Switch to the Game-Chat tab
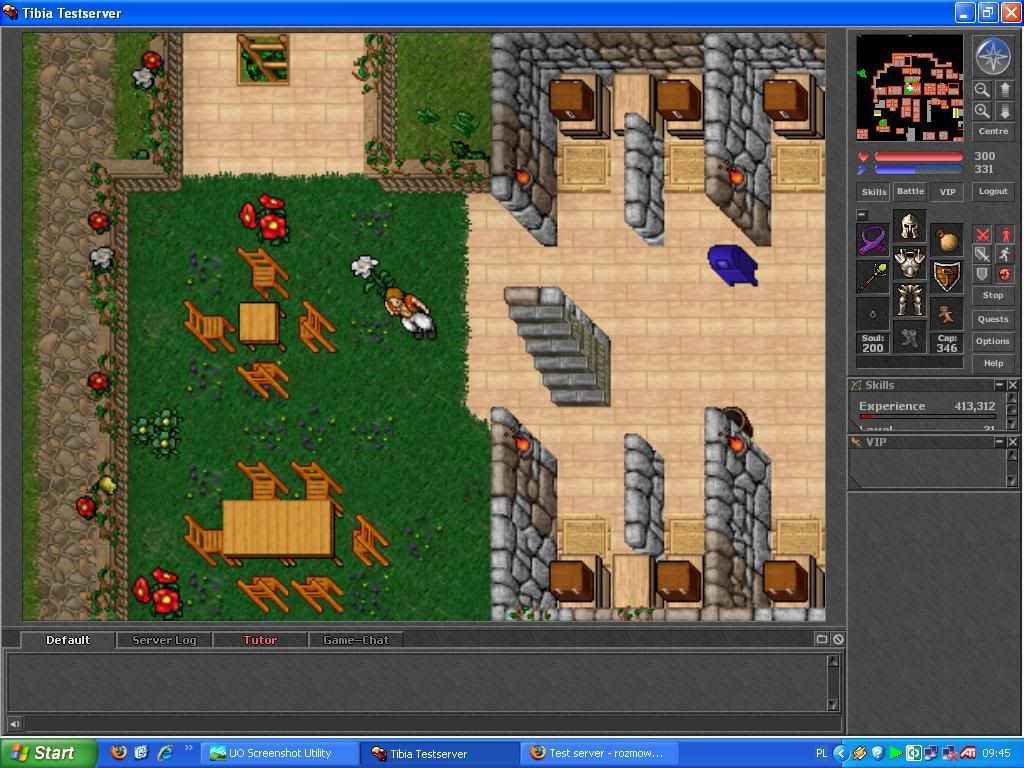 click(x=356, y=640)
